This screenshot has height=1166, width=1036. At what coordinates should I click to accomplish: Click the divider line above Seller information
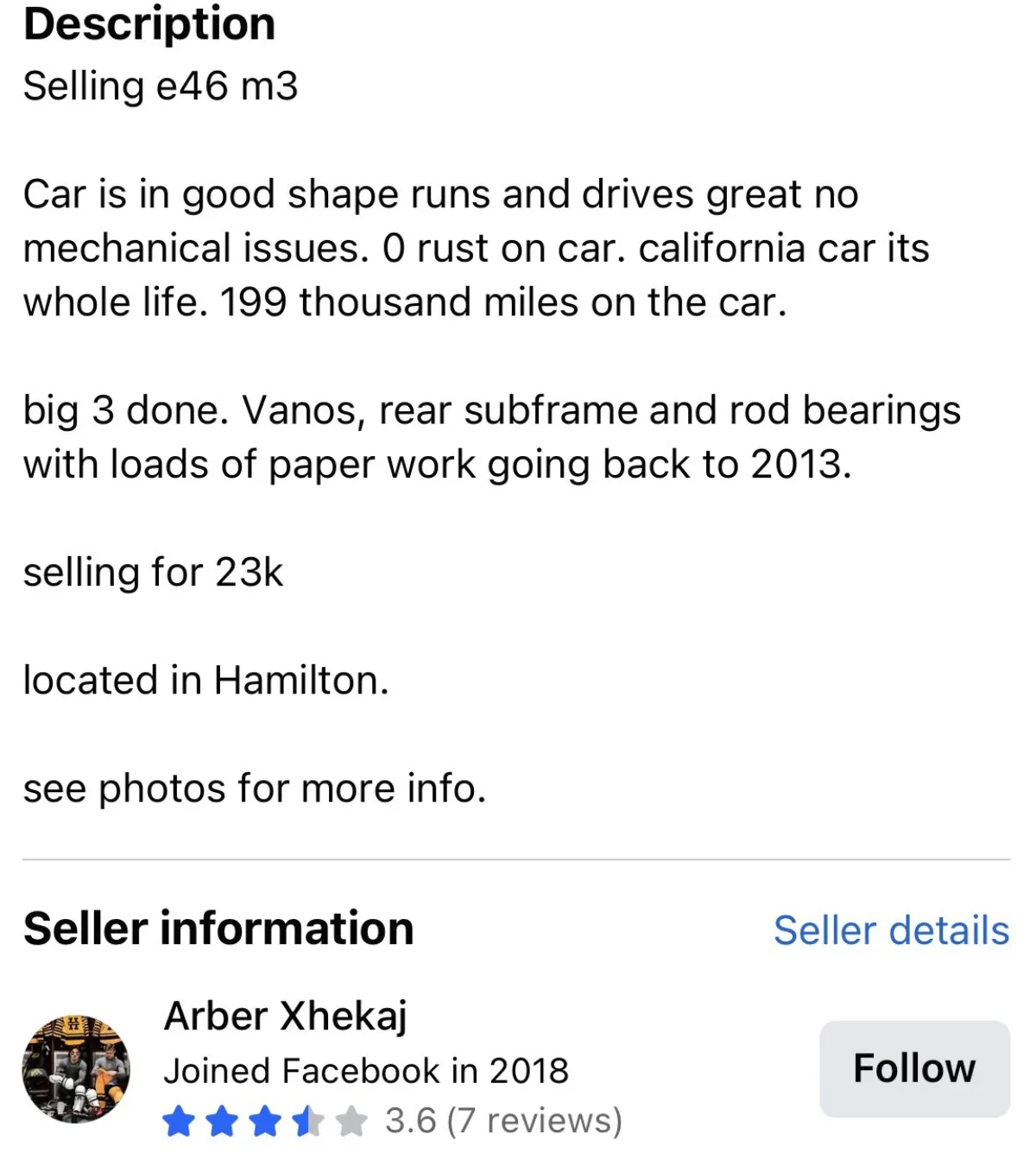(516, 859)
